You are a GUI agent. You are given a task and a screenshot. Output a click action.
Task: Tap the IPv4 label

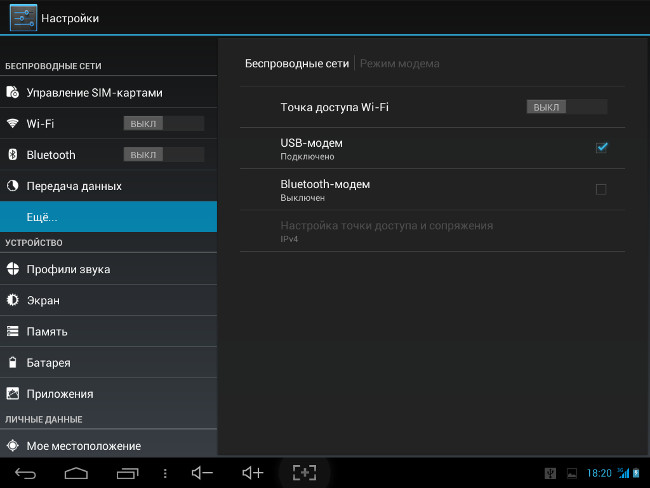click(x=289, y=239)
